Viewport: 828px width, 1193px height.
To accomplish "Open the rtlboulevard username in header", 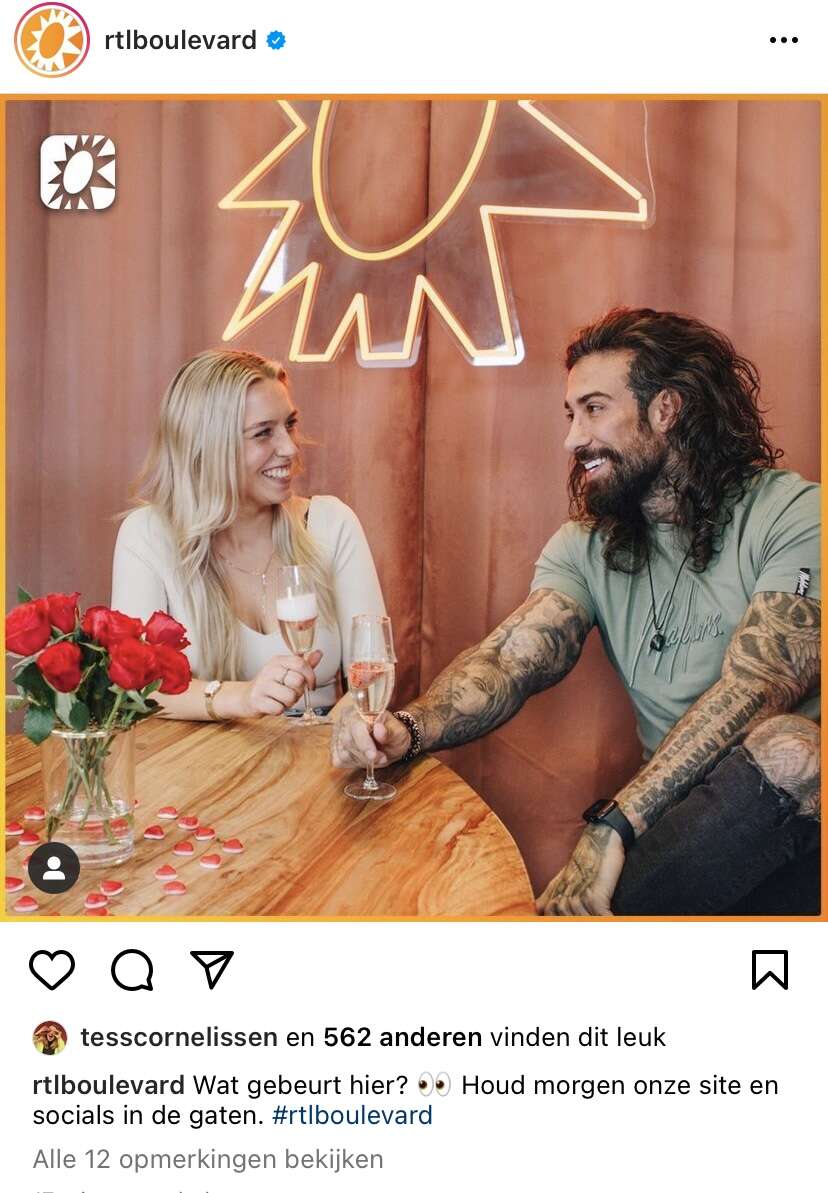I will [180, 40].
